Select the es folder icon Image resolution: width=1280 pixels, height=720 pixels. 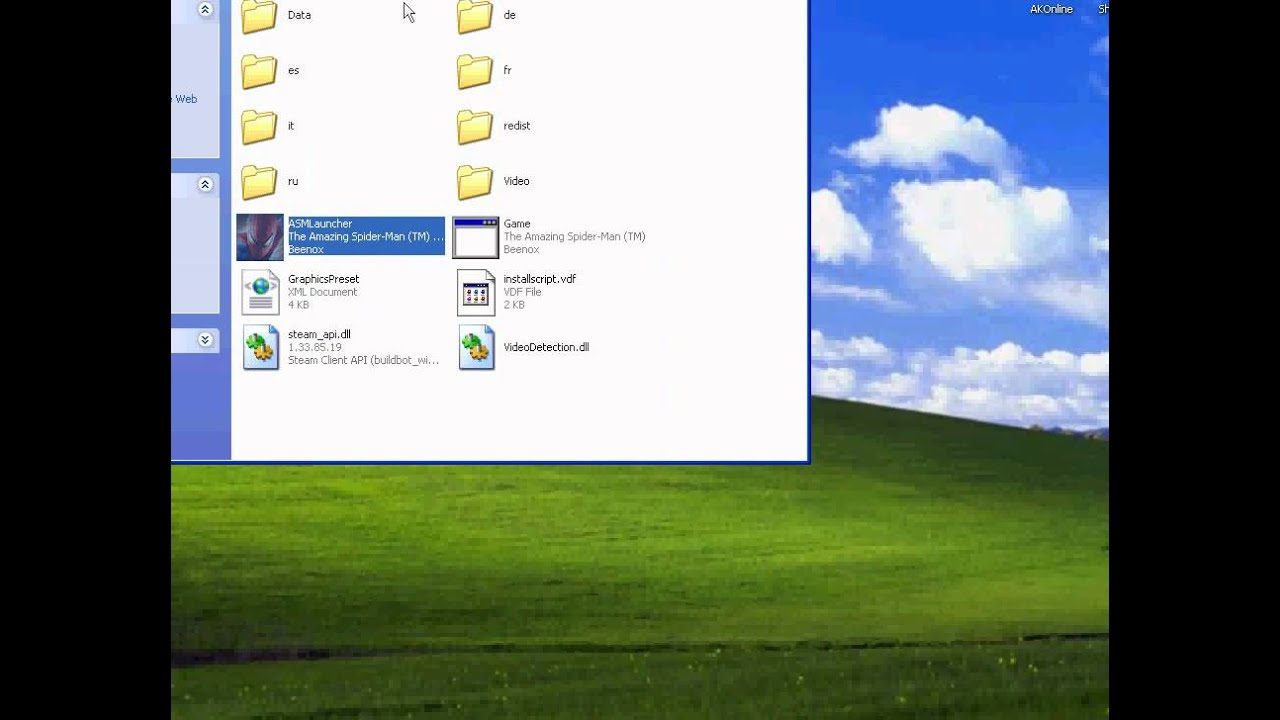click(x=259, y=71)
